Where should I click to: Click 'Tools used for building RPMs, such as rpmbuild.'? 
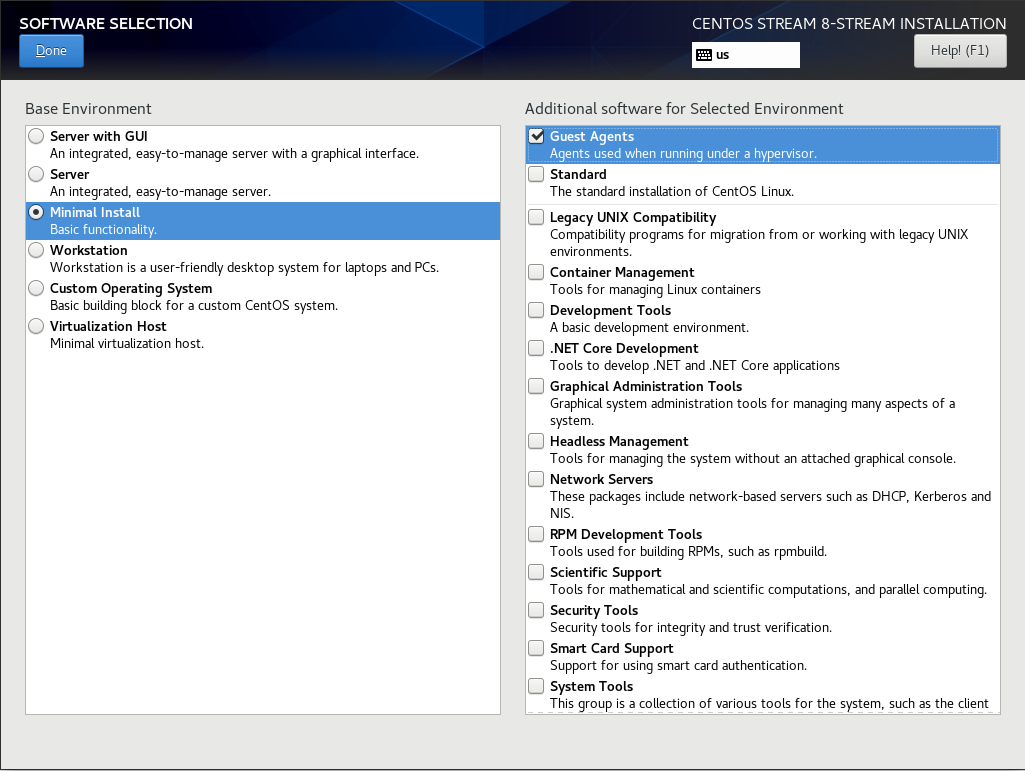click(x=688, y=551)
